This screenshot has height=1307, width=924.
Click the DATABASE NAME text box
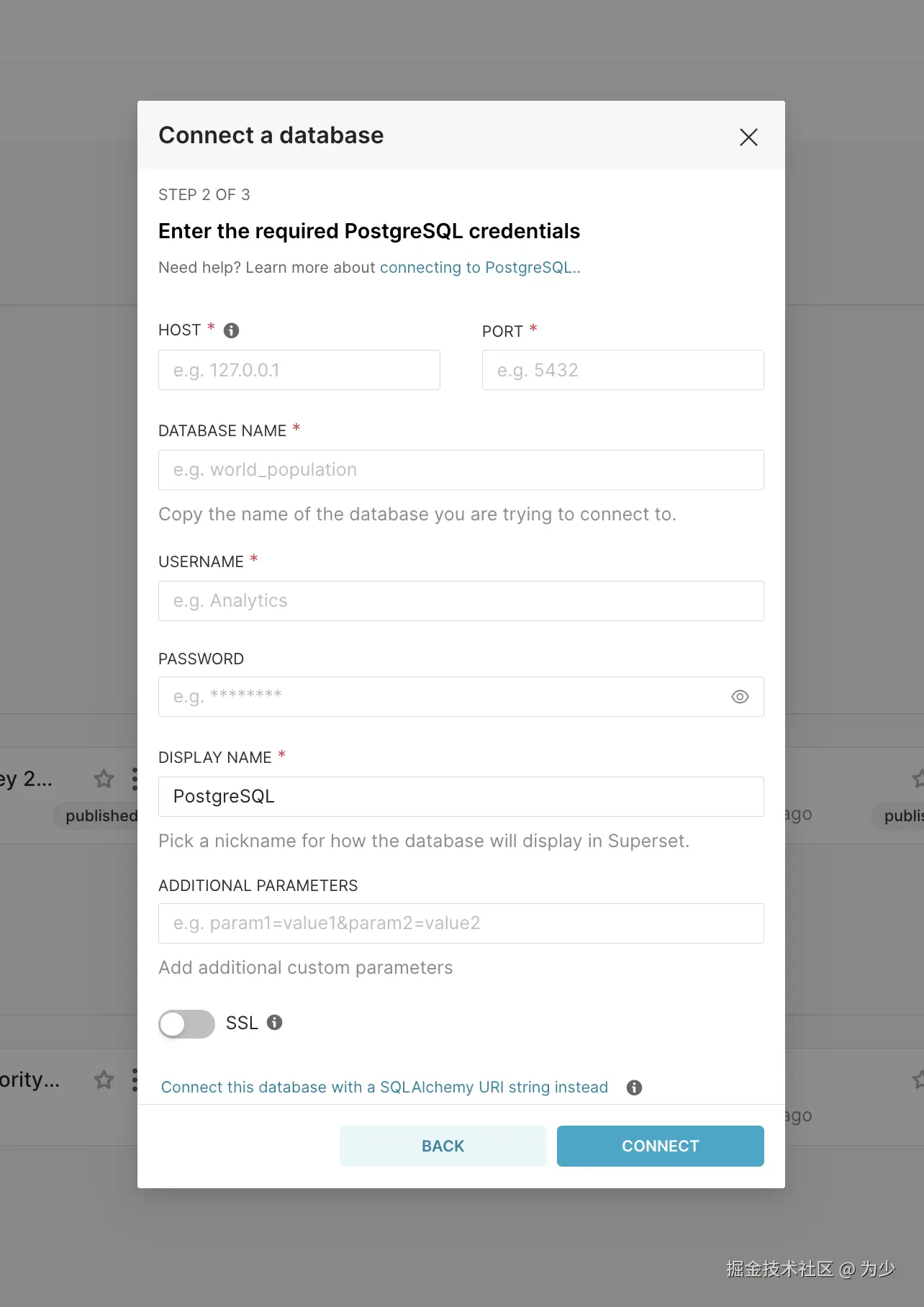click(x=461, y=470)
